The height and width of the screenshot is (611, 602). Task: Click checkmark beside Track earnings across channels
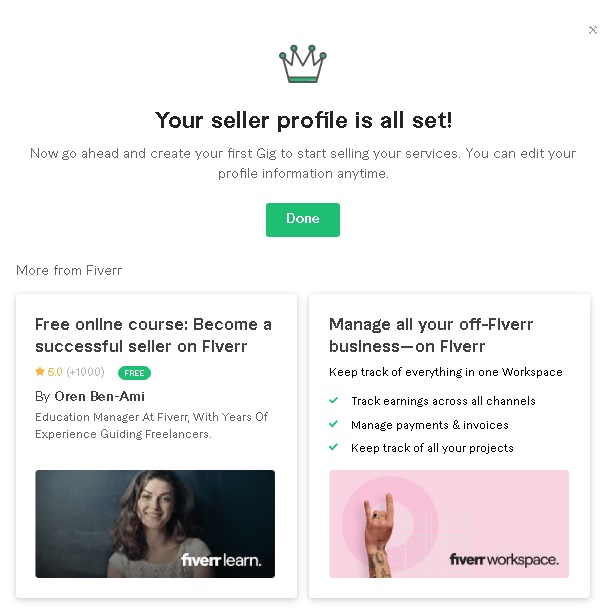(333, 401)
